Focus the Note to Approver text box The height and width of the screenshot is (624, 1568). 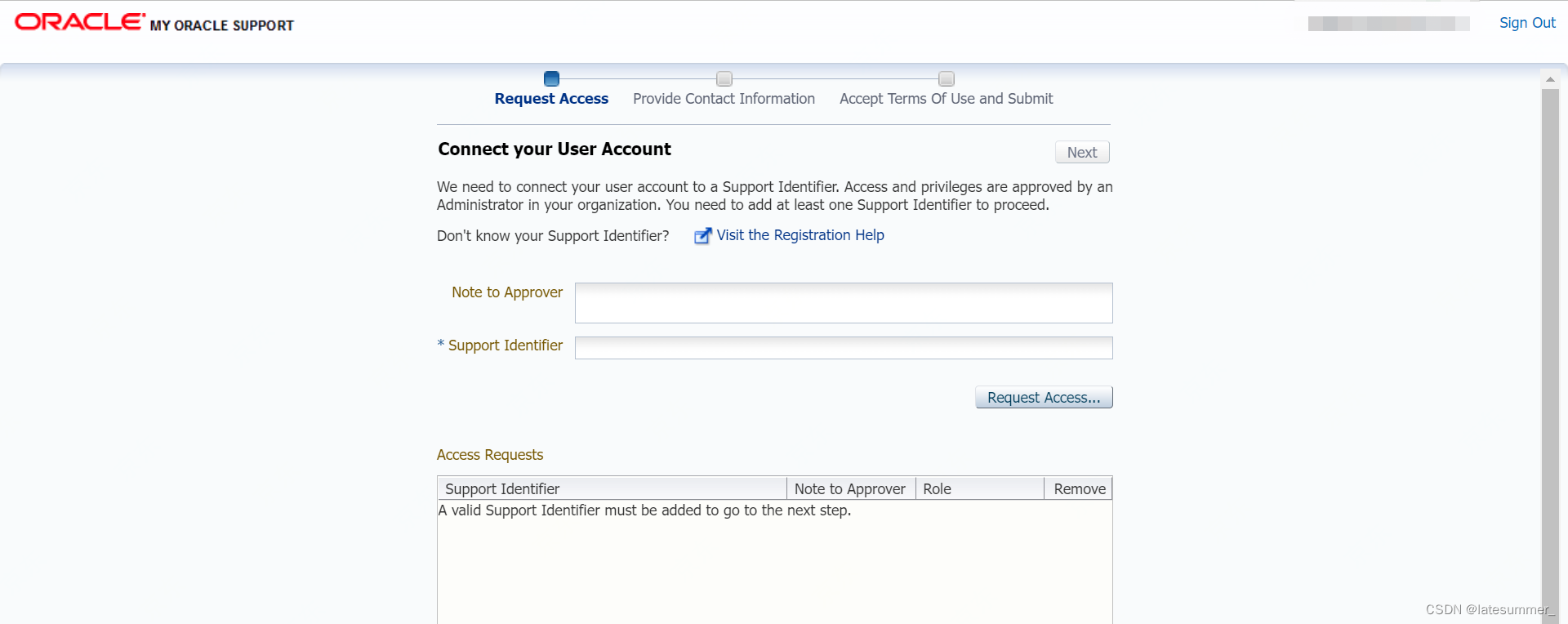pyautogui.click(x=844, y=303)
